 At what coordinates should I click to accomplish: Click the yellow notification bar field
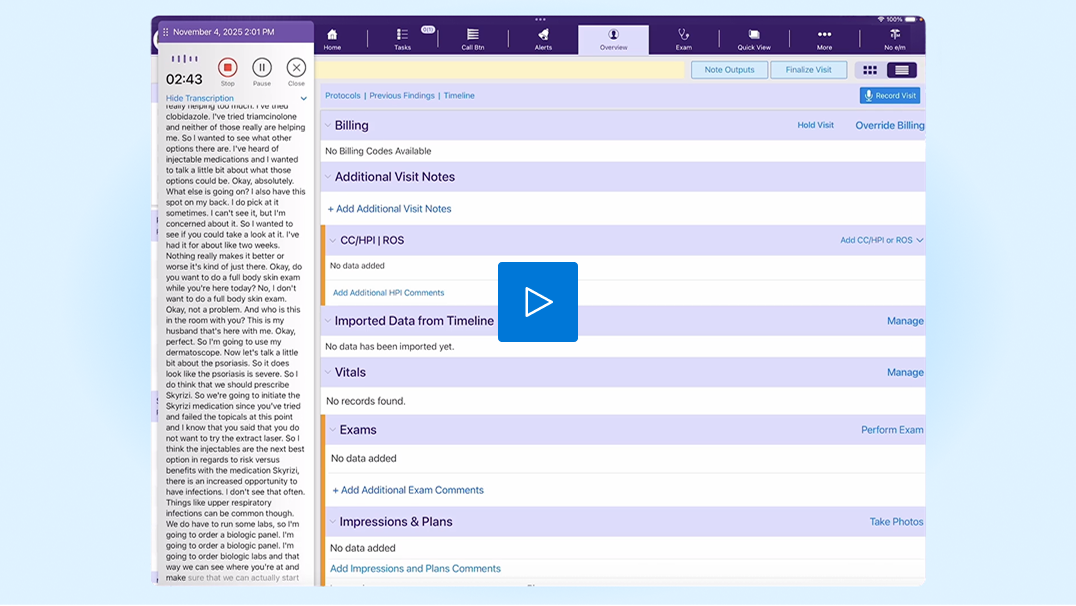pyautogui.click(x=500, y=70)
